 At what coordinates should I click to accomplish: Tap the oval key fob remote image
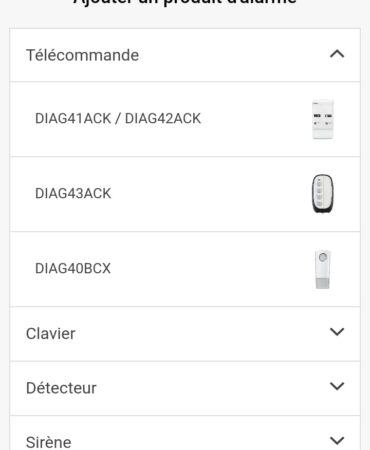(322, 194)
